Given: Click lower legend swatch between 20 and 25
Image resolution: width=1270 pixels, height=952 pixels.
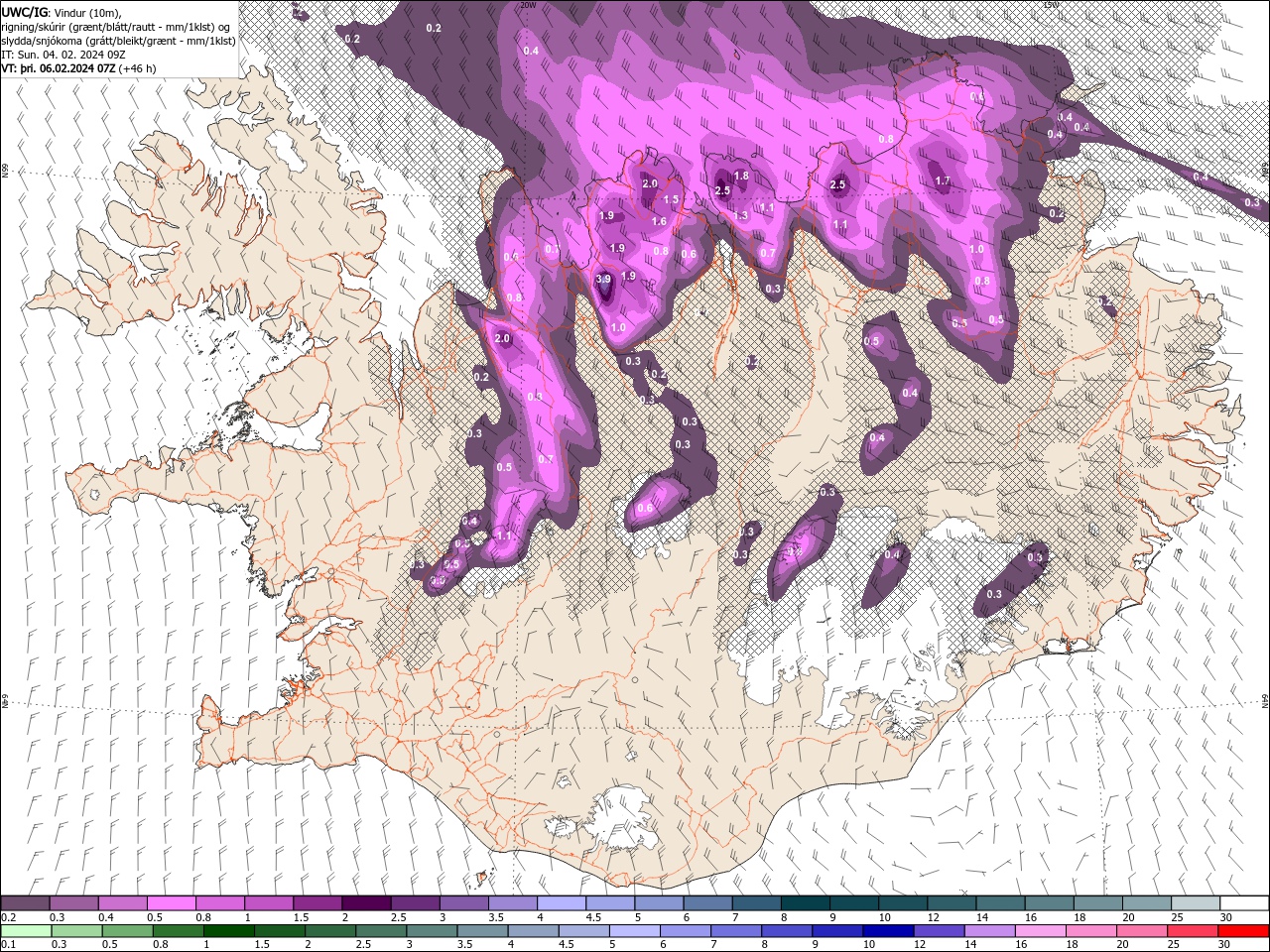Looking at the screenshot, I should pyautogui.click(x=1142, y=931).
